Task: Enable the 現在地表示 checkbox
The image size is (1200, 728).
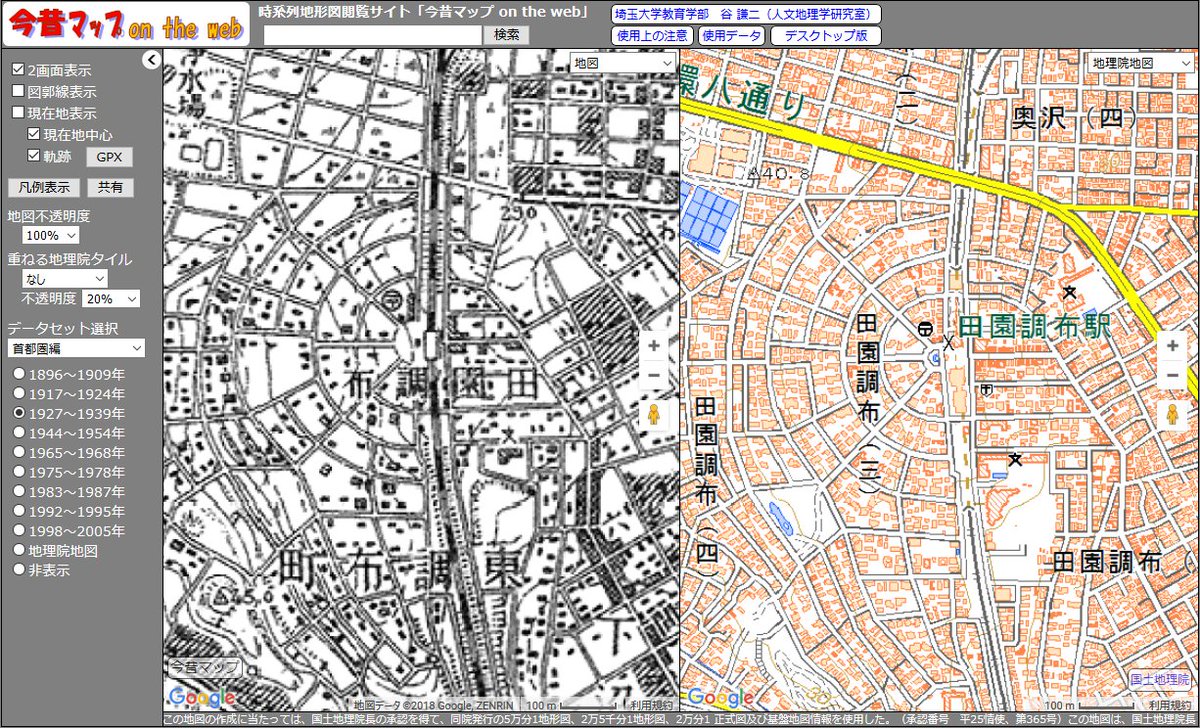Action: point(18,113)
